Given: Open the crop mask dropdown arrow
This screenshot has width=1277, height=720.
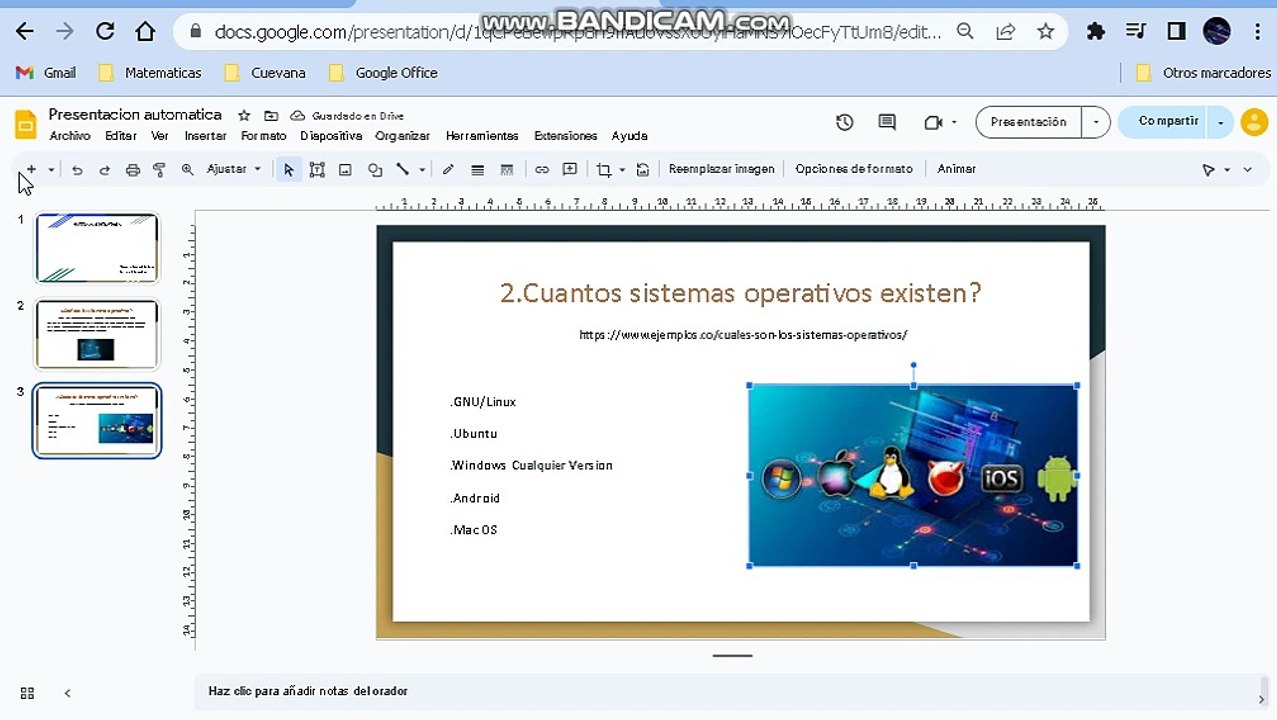Looking at the screenshot, I should [x=622, y=170].
